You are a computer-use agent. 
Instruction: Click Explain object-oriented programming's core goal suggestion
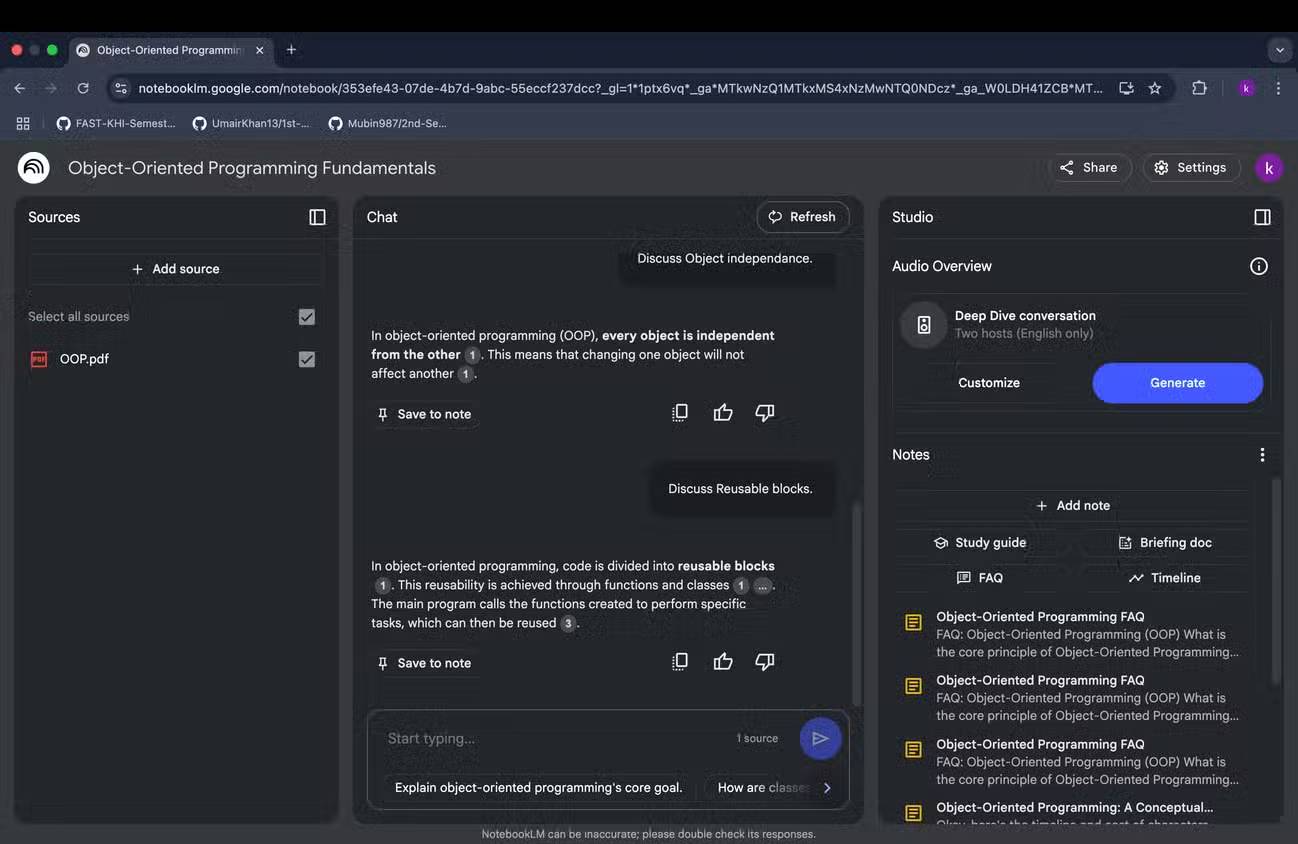(x=538, y=788)
